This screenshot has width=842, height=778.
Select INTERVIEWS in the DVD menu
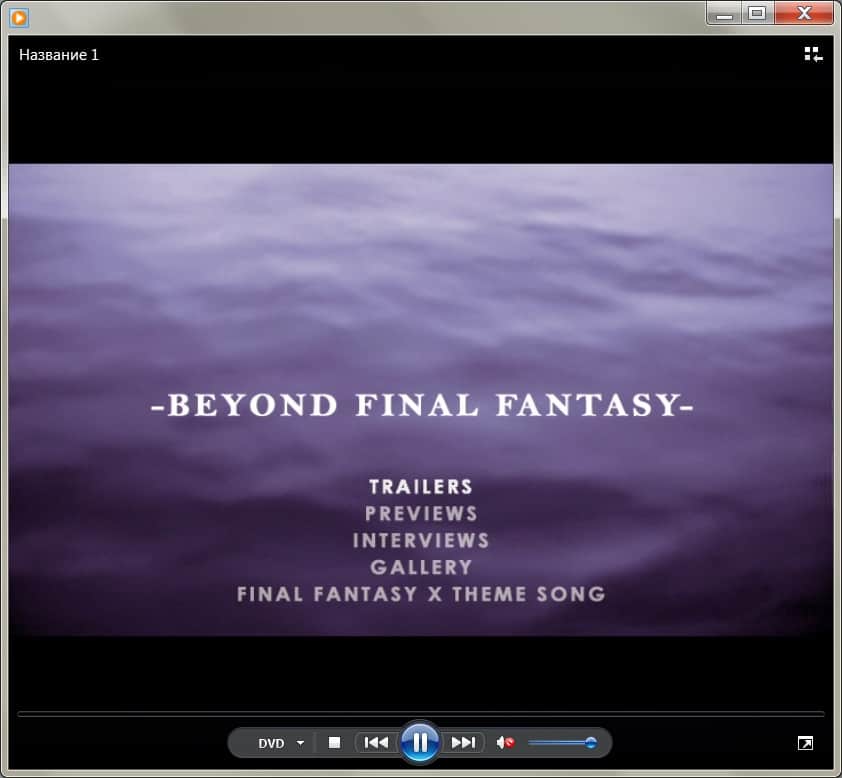point(421,540)
